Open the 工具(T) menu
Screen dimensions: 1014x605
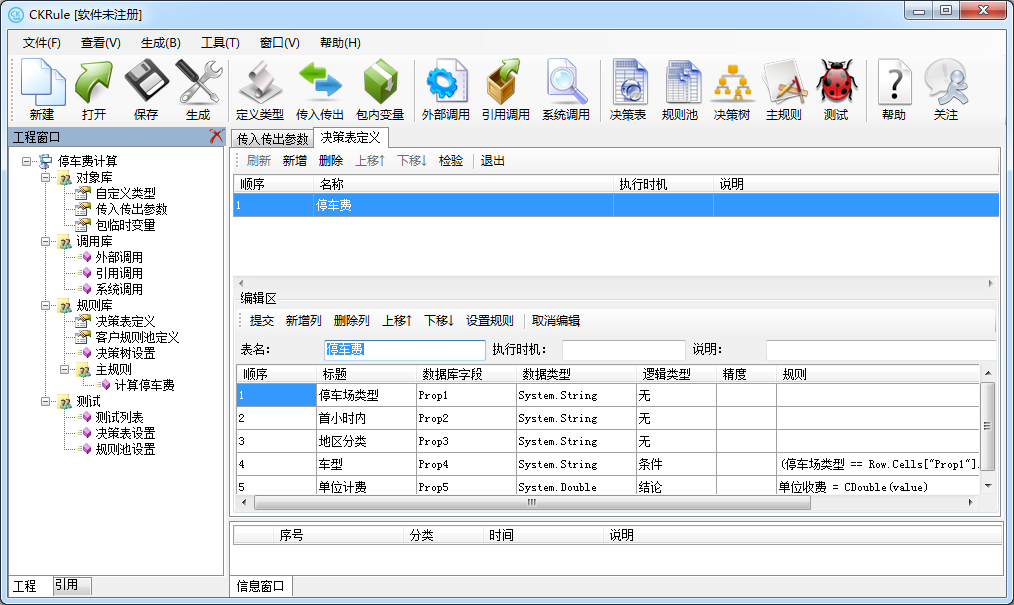(220, 43)
